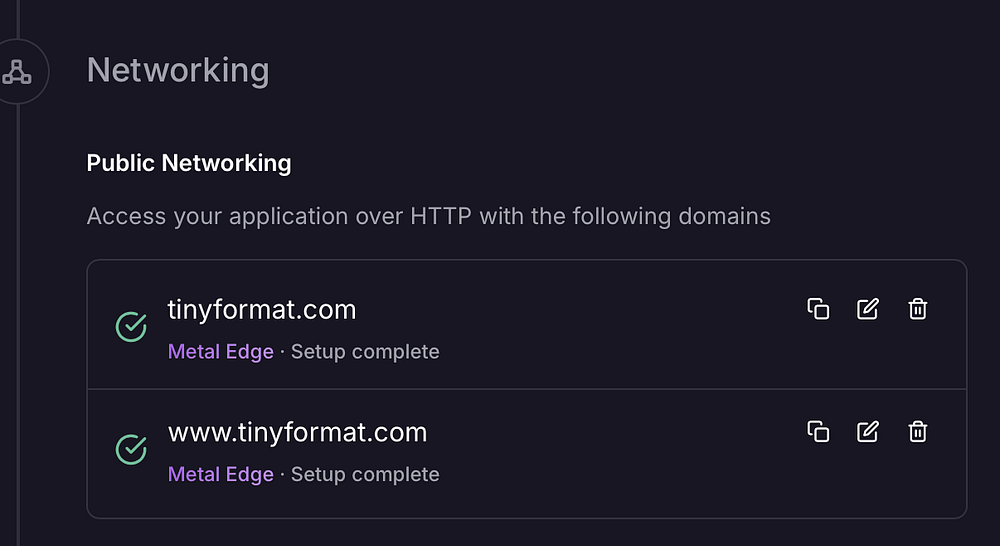Click Setup complete status for www.tinyformat.com
Screen dimensions: 1000x546
[365, 474]
